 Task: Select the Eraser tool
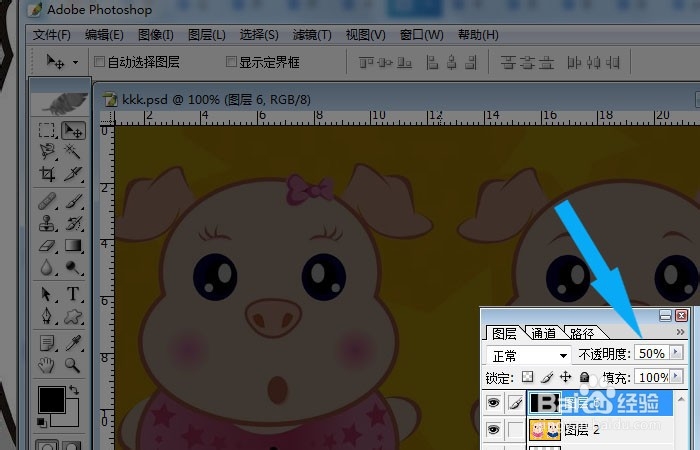(47, 245)
